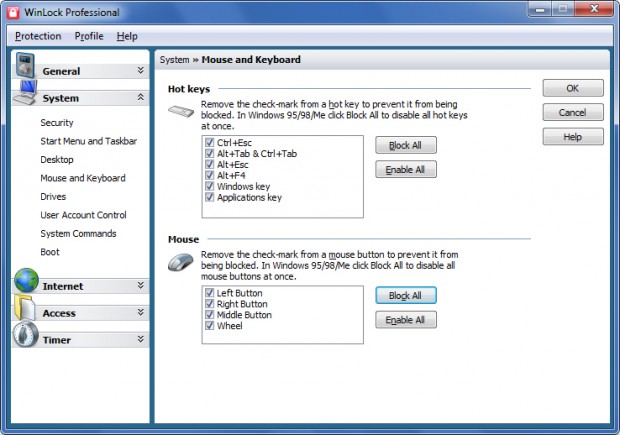Click the keyboard icon in Hot keys
The height and width of the screenshot is (435, 620).
[x=181, y=111]
